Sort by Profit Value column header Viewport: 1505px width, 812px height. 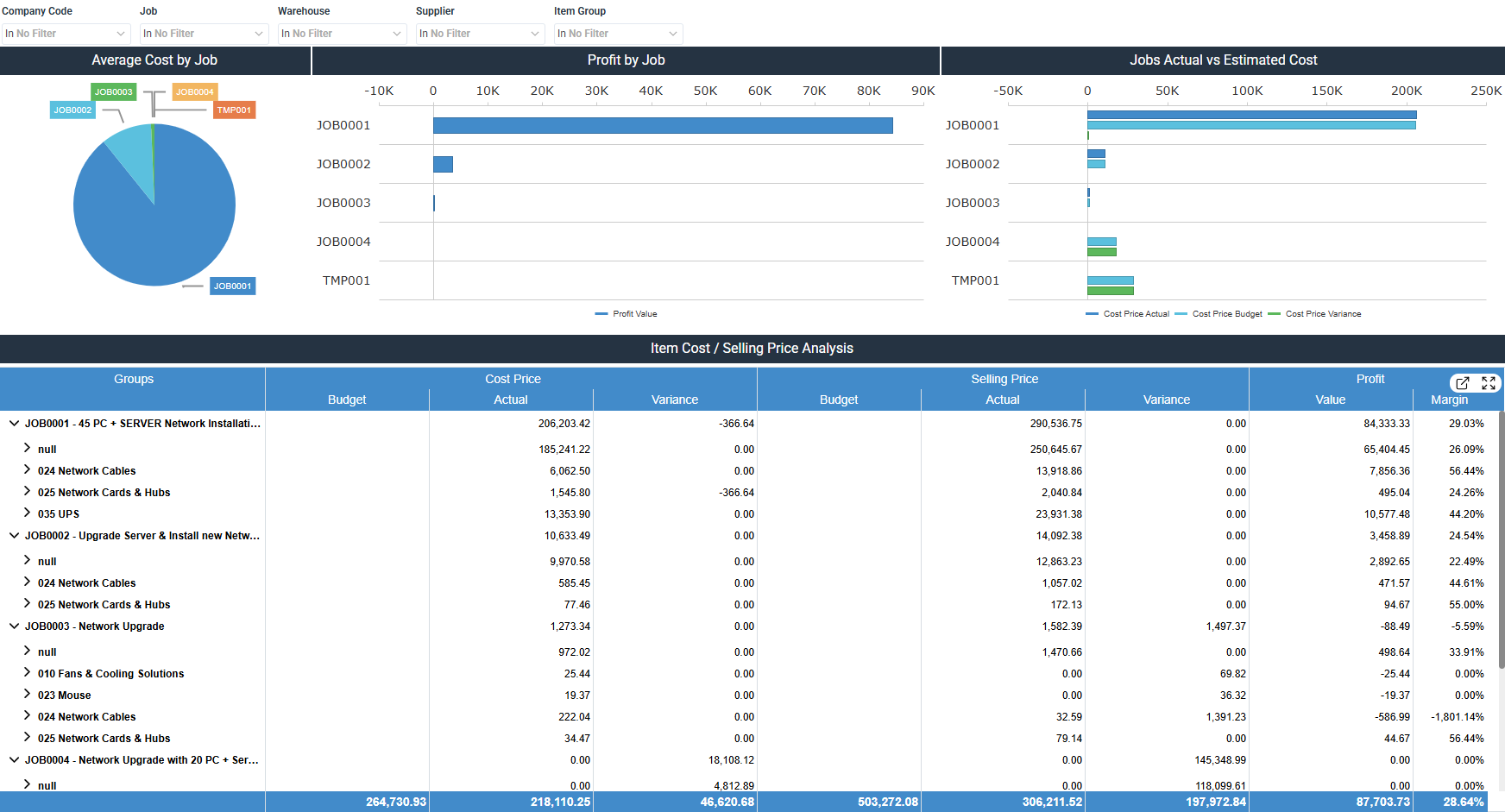point(1331,400)
